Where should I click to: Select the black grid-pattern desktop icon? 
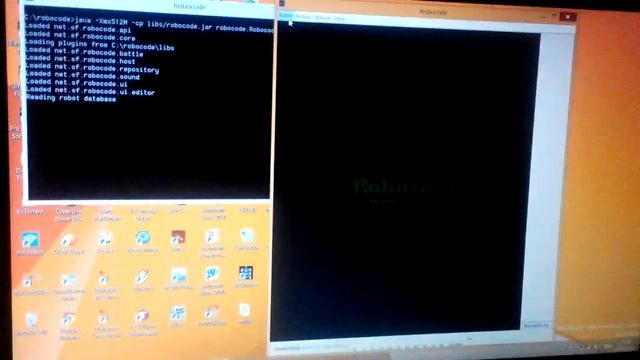(x=246, y=273)
